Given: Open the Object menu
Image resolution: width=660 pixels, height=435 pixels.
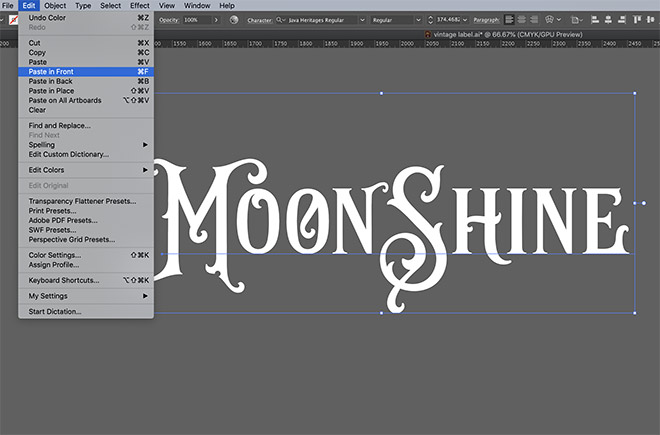Looking at the screenshot, I should (x=55, y=6).
